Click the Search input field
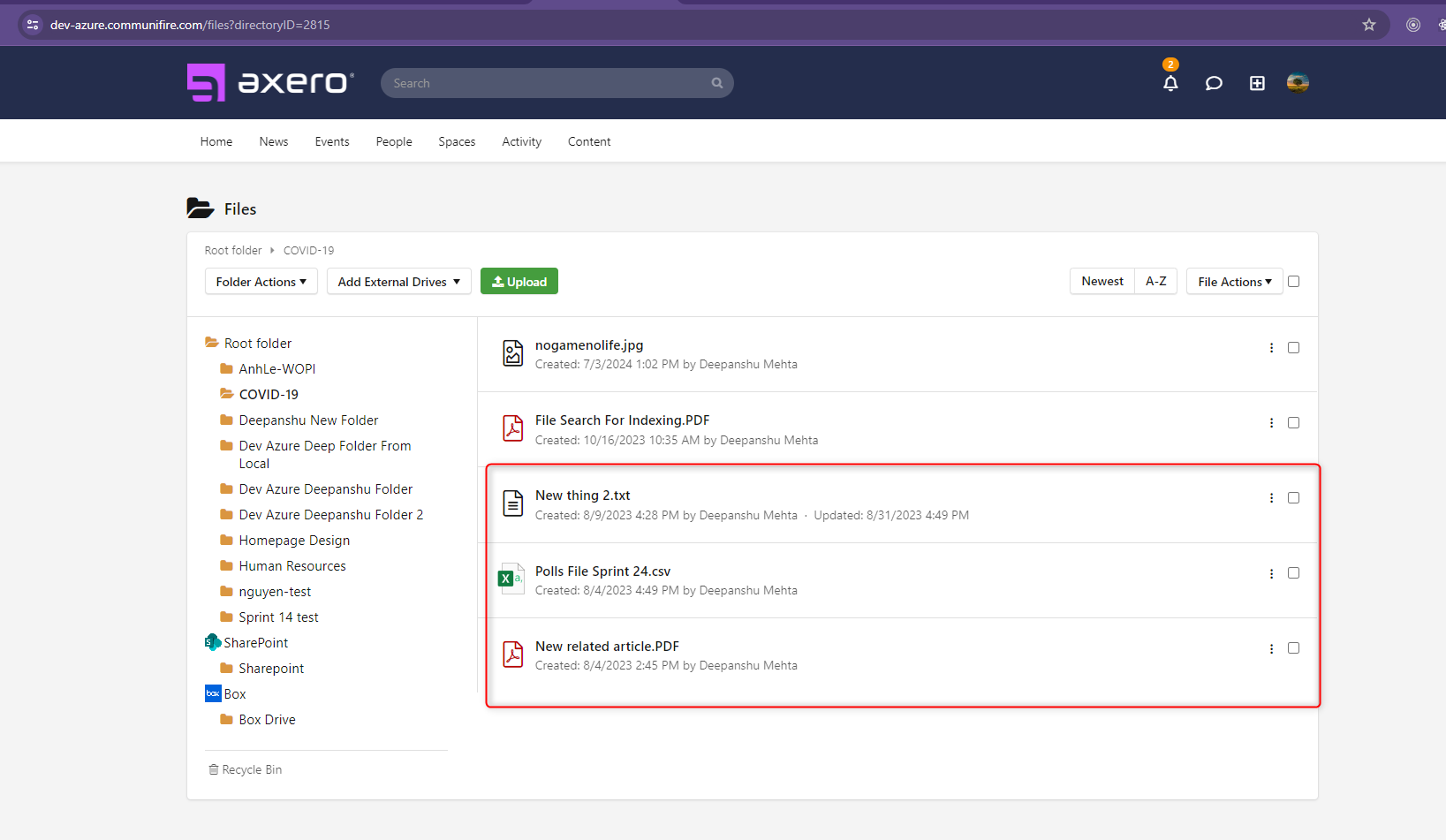1446x840 pixels. pyautogui.click(x=557, y=83)
